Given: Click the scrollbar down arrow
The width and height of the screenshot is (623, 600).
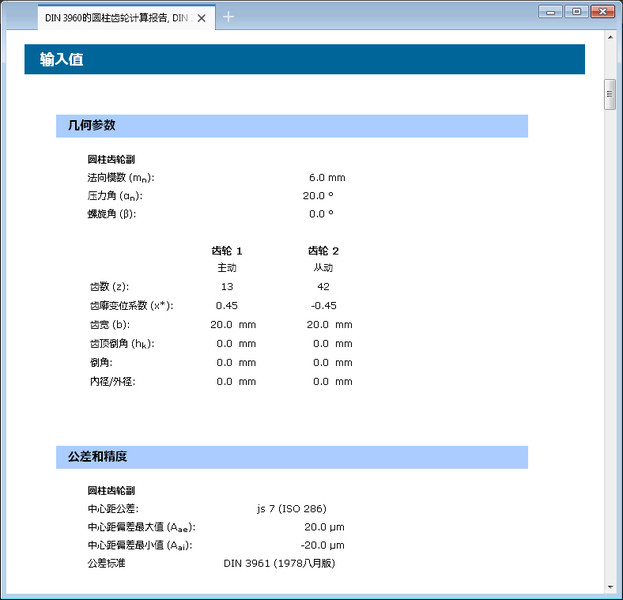Looking at the screenshot, I should (609, 587).
